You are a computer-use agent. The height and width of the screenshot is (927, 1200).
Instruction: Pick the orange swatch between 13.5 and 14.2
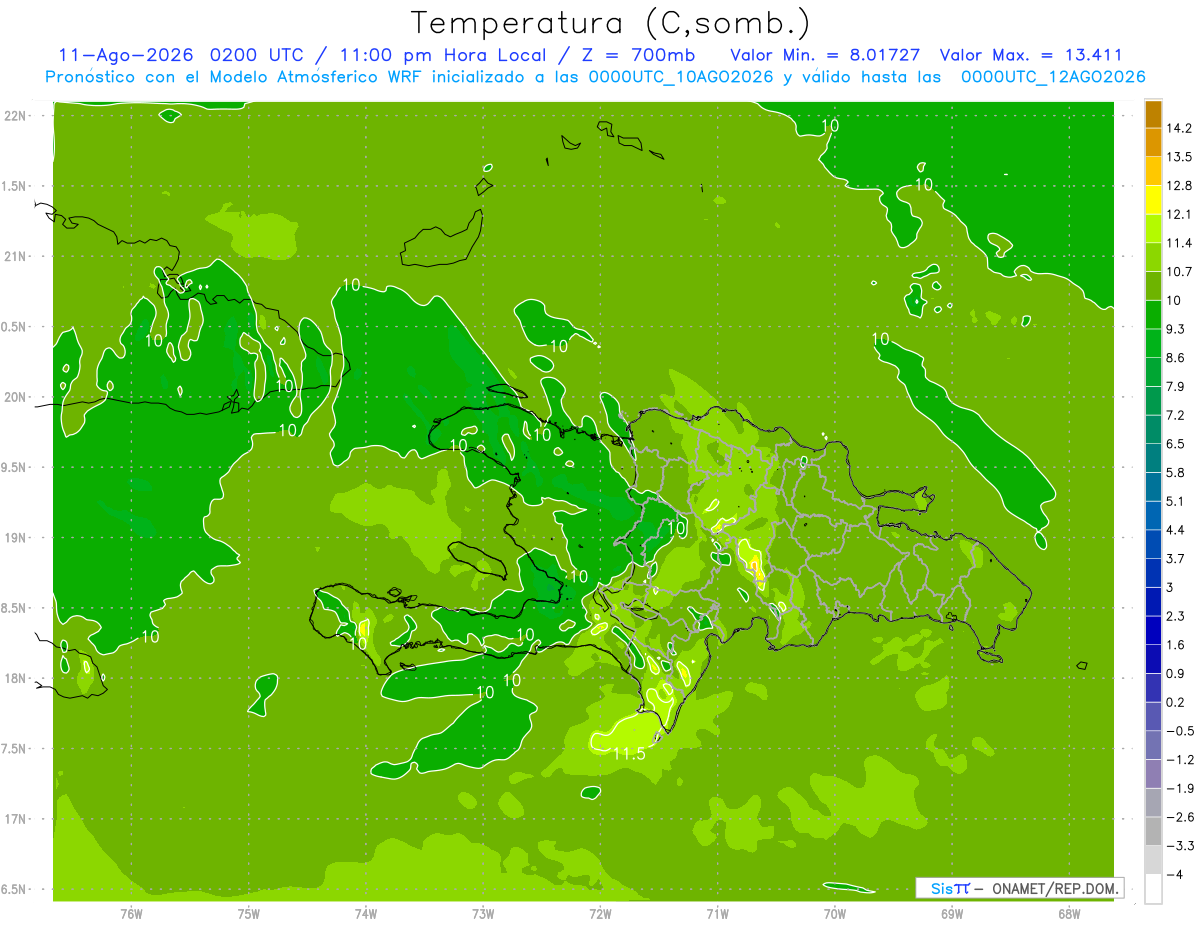coord(1153,142)
